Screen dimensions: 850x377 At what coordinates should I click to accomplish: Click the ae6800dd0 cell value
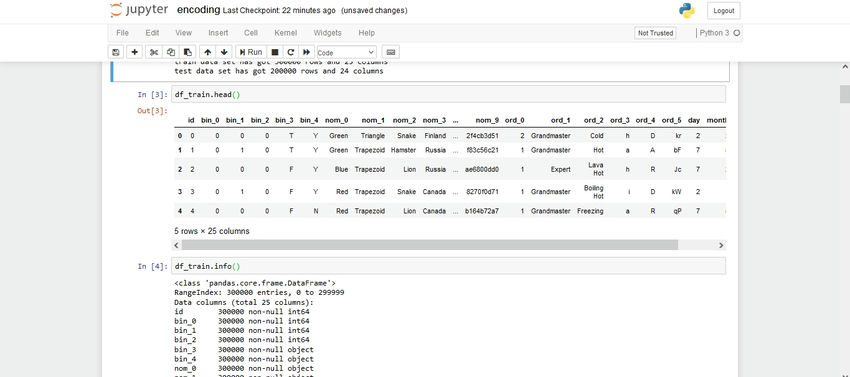[x=482, y=169]
